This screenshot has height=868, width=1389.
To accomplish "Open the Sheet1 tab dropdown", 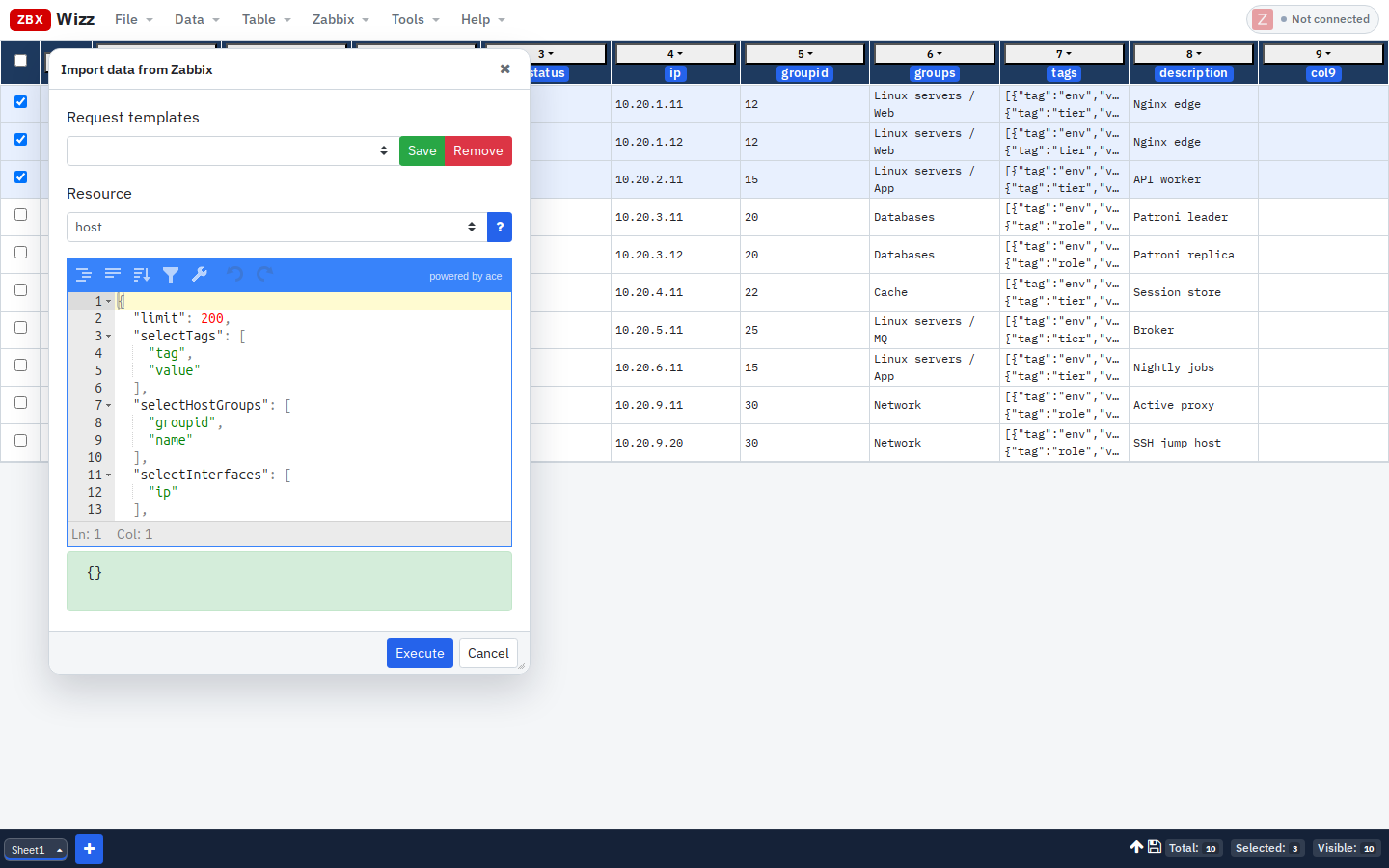I will pyautogui.click(x=59, y=850).
